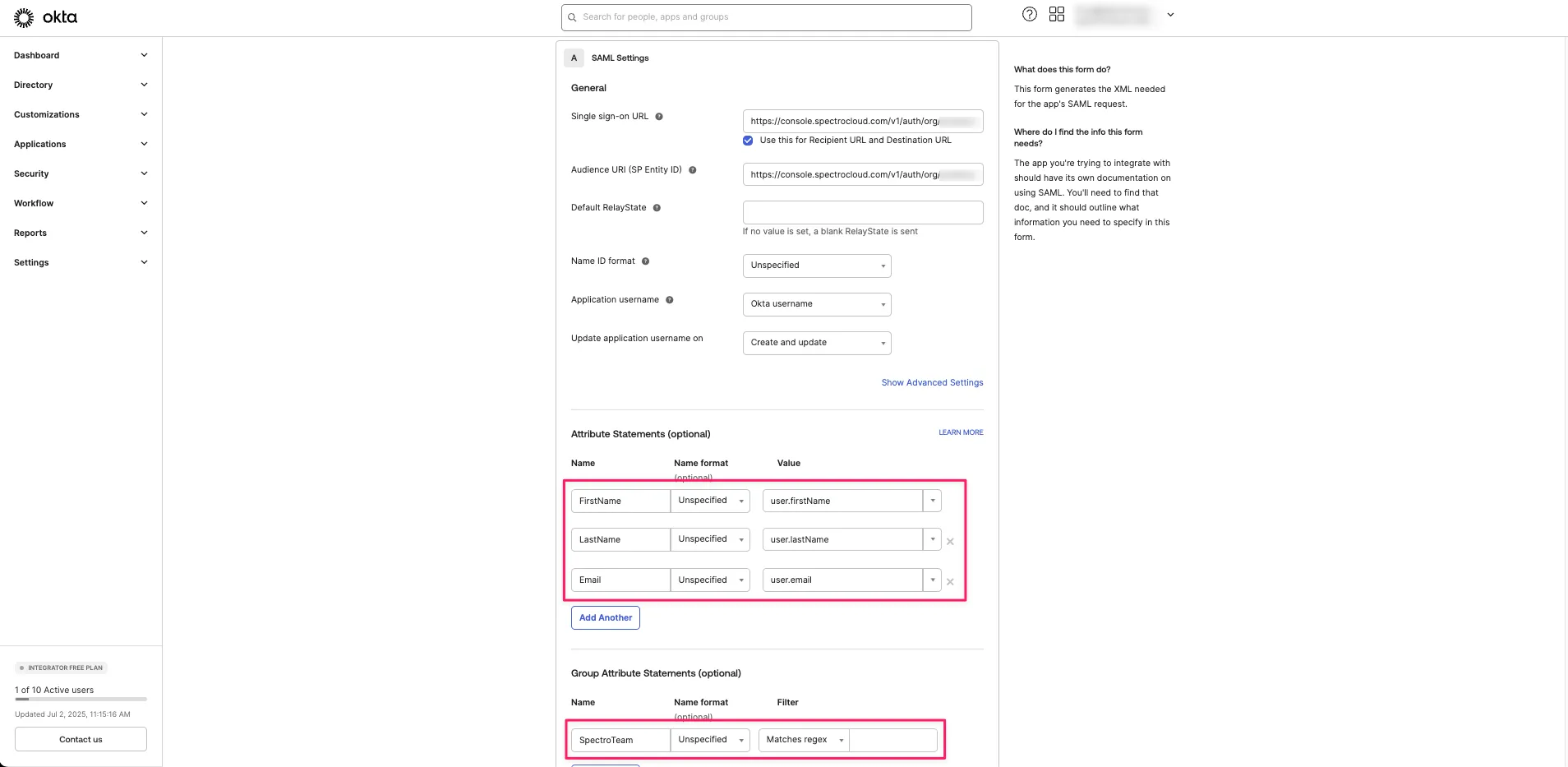Image resolution: width=1568 pixels, height=767 pixels.
Task: Click the Show Advanced Settings link
Action: pos(932,382)
